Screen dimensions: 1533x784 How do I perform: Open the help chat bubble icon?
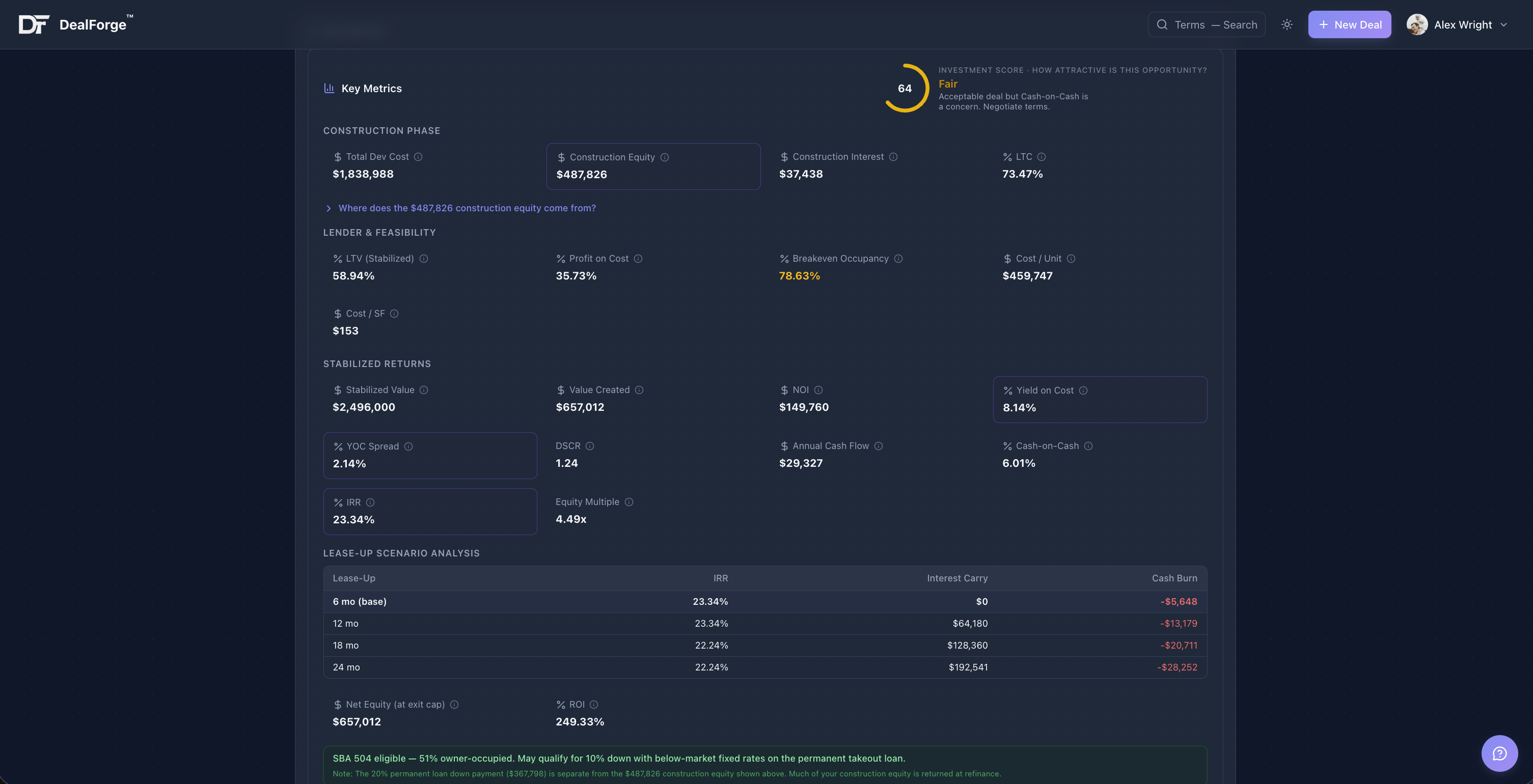[x=1499, y=753]
